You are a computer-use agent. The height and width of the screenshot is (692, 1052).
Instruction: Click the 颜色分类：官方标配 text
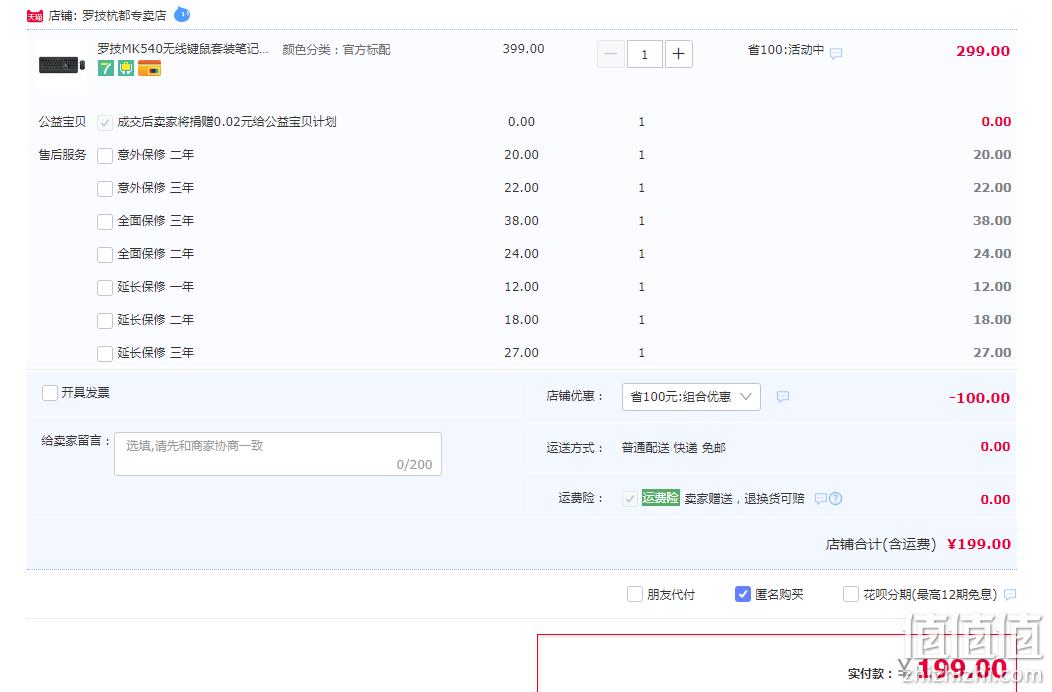click(336, 50)
